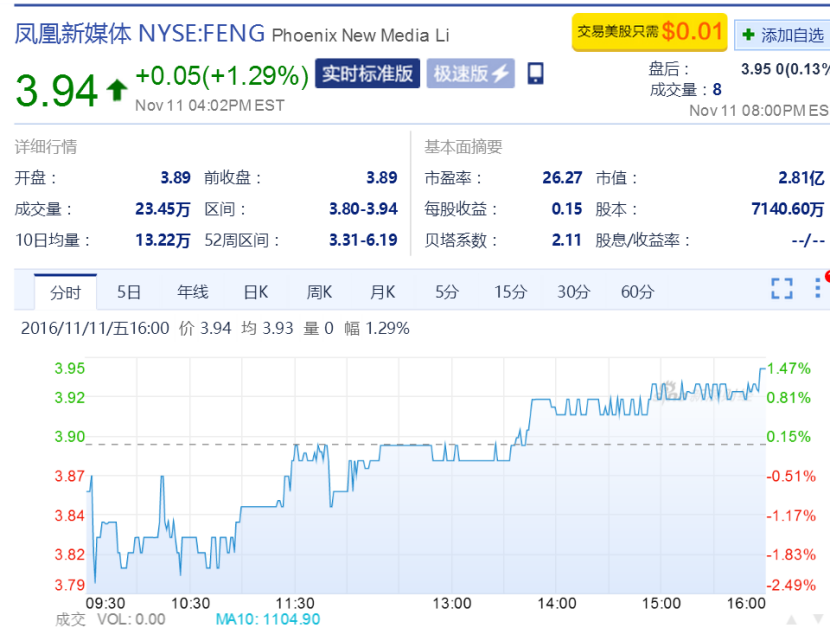Switch chart to 5分 interval

(446, 292)
